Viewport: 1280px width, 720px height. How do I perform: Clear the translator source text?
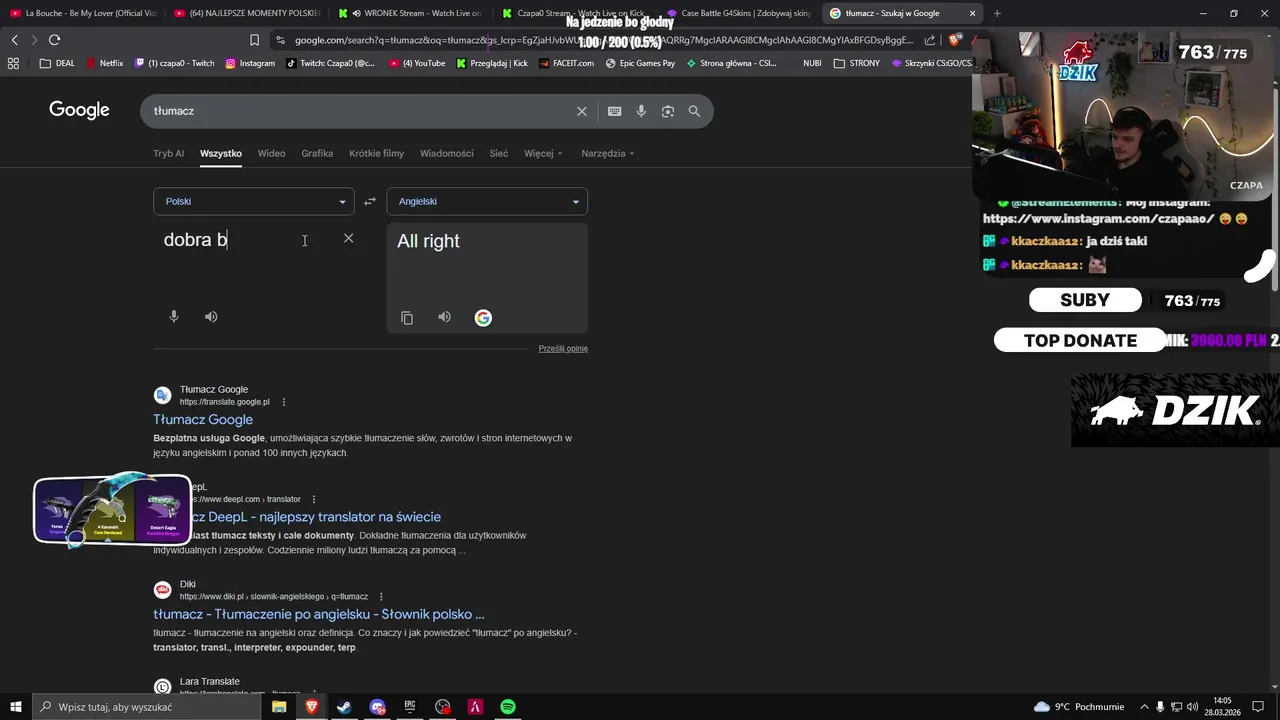pos(348,238)
